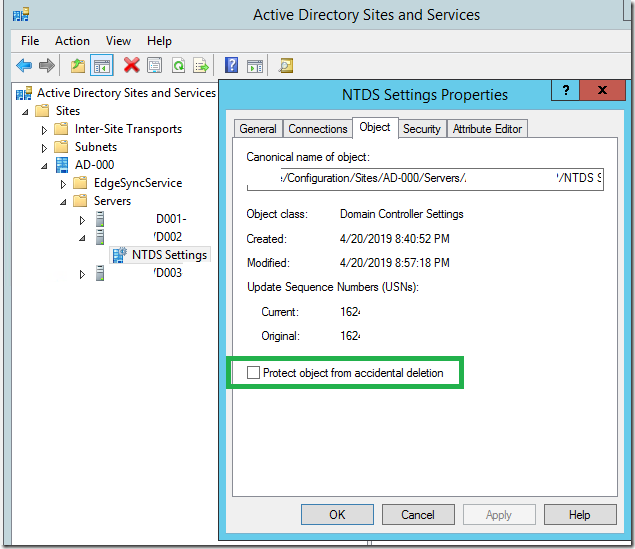Collapse the Servers node
Screen dimensions: 635x549
pos(63,202)
